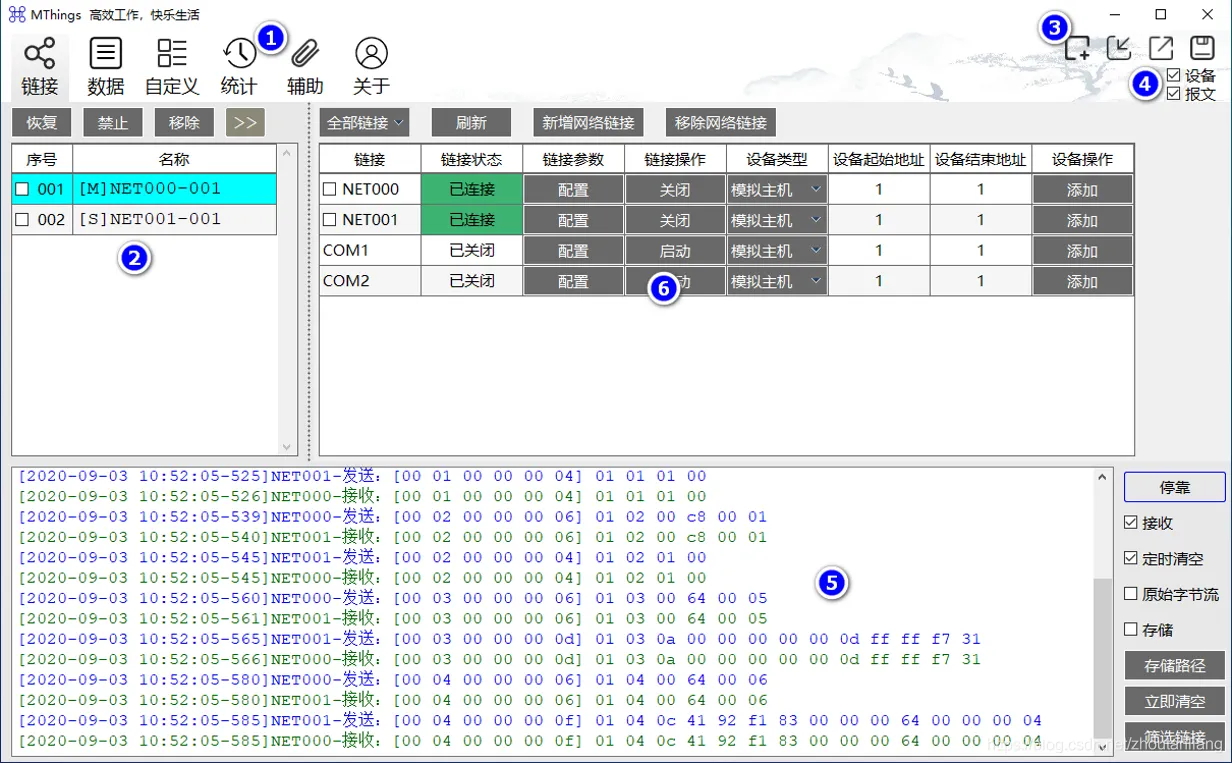Viewport: 1232px width, 763px height.
Task: Uncheck the 设备 device panel checkbox
Action: (1174, 76)
